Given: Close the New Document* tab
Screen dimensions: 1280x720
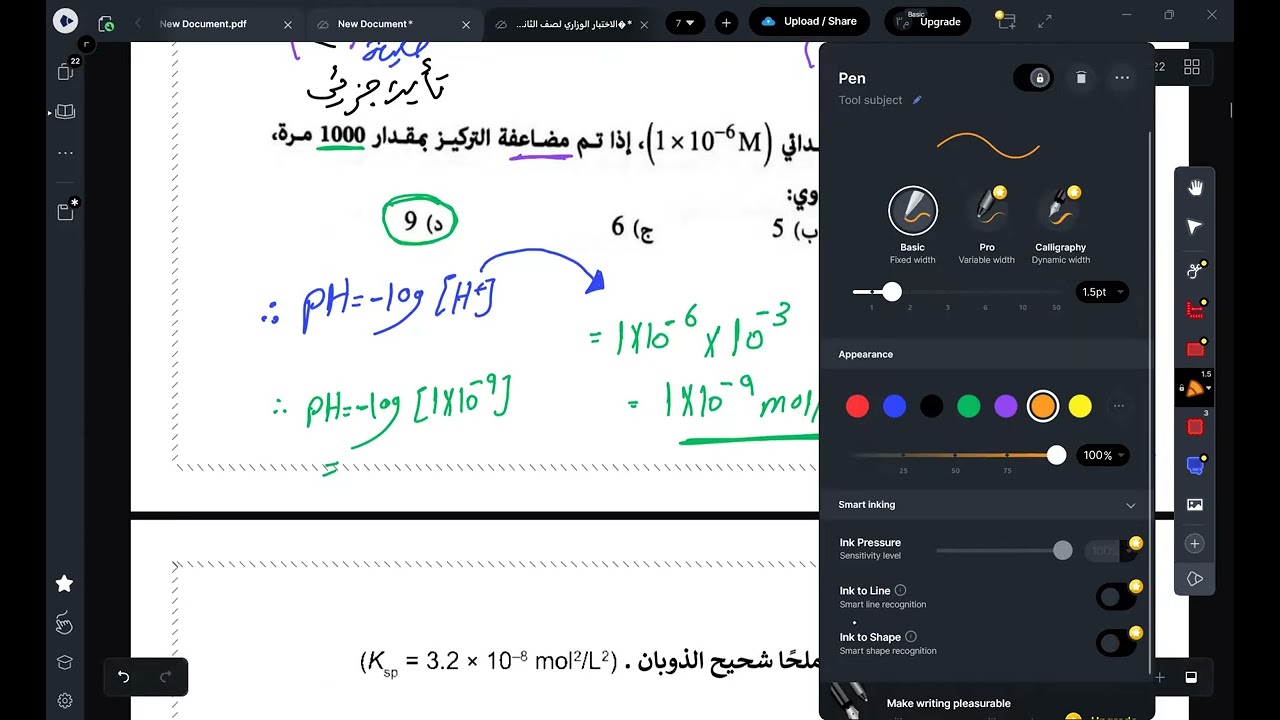Looking at the screenshot, I should tap(466, 24).
